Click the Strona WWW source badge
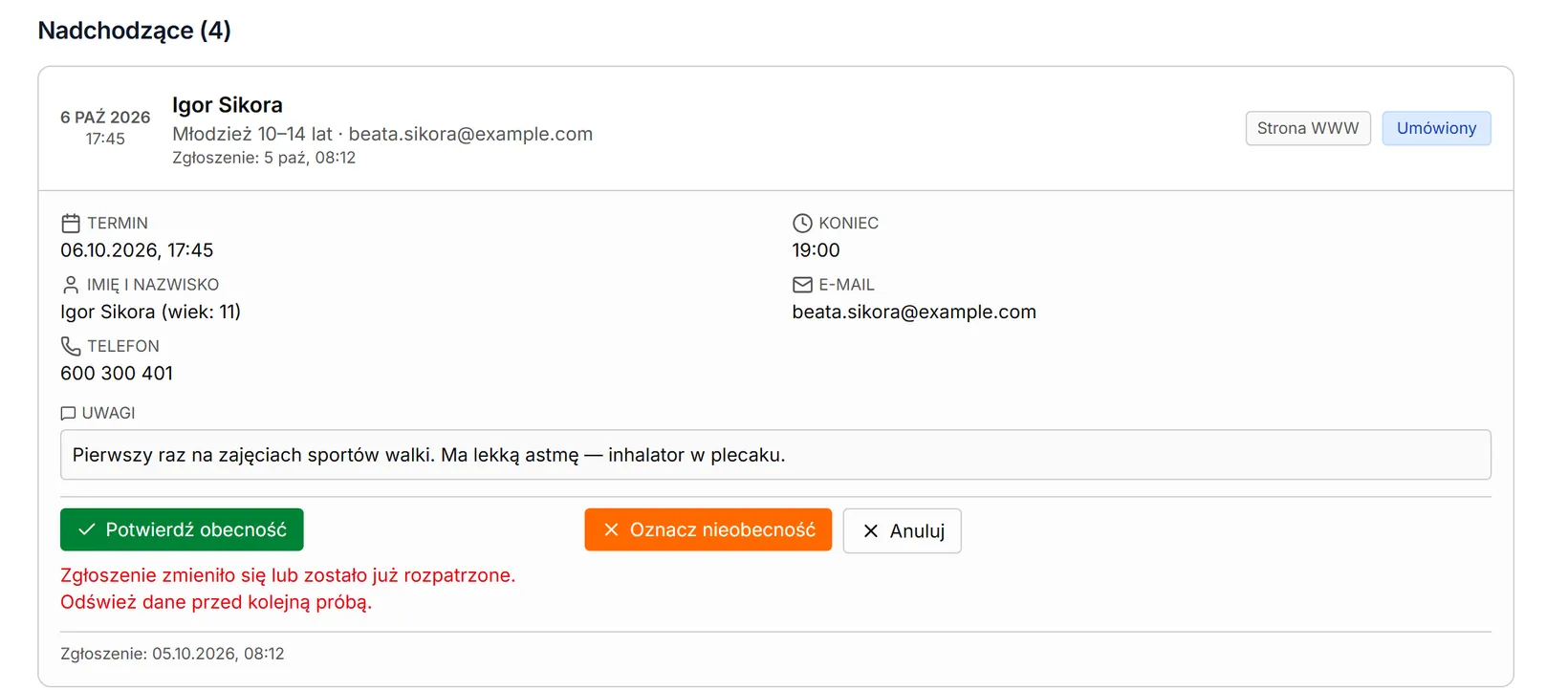Screen dimensions: 1568x690 1308,128
